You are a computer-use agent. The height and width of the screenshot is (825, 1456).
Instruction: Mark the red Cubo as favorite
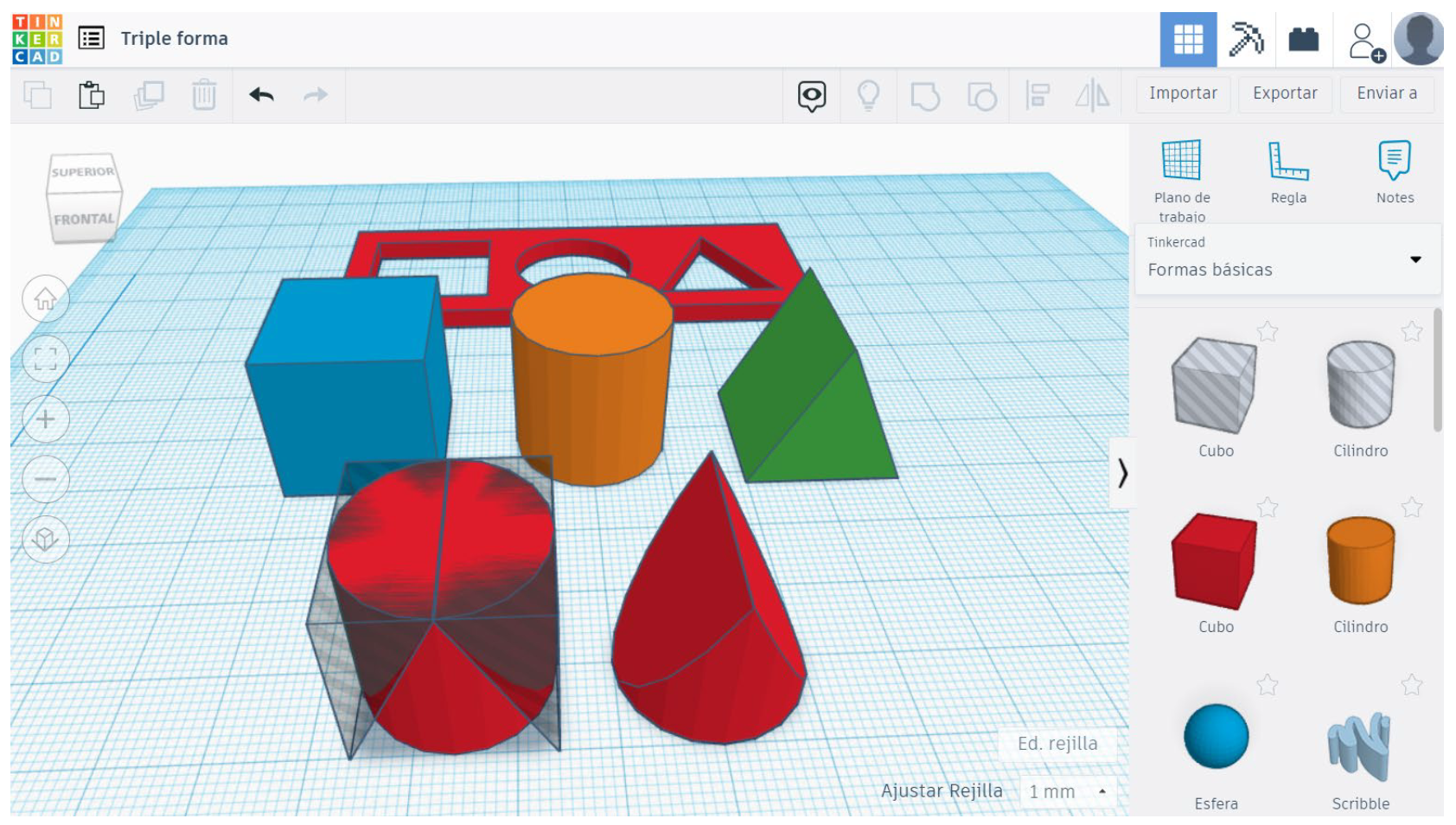click(1268, 508)
